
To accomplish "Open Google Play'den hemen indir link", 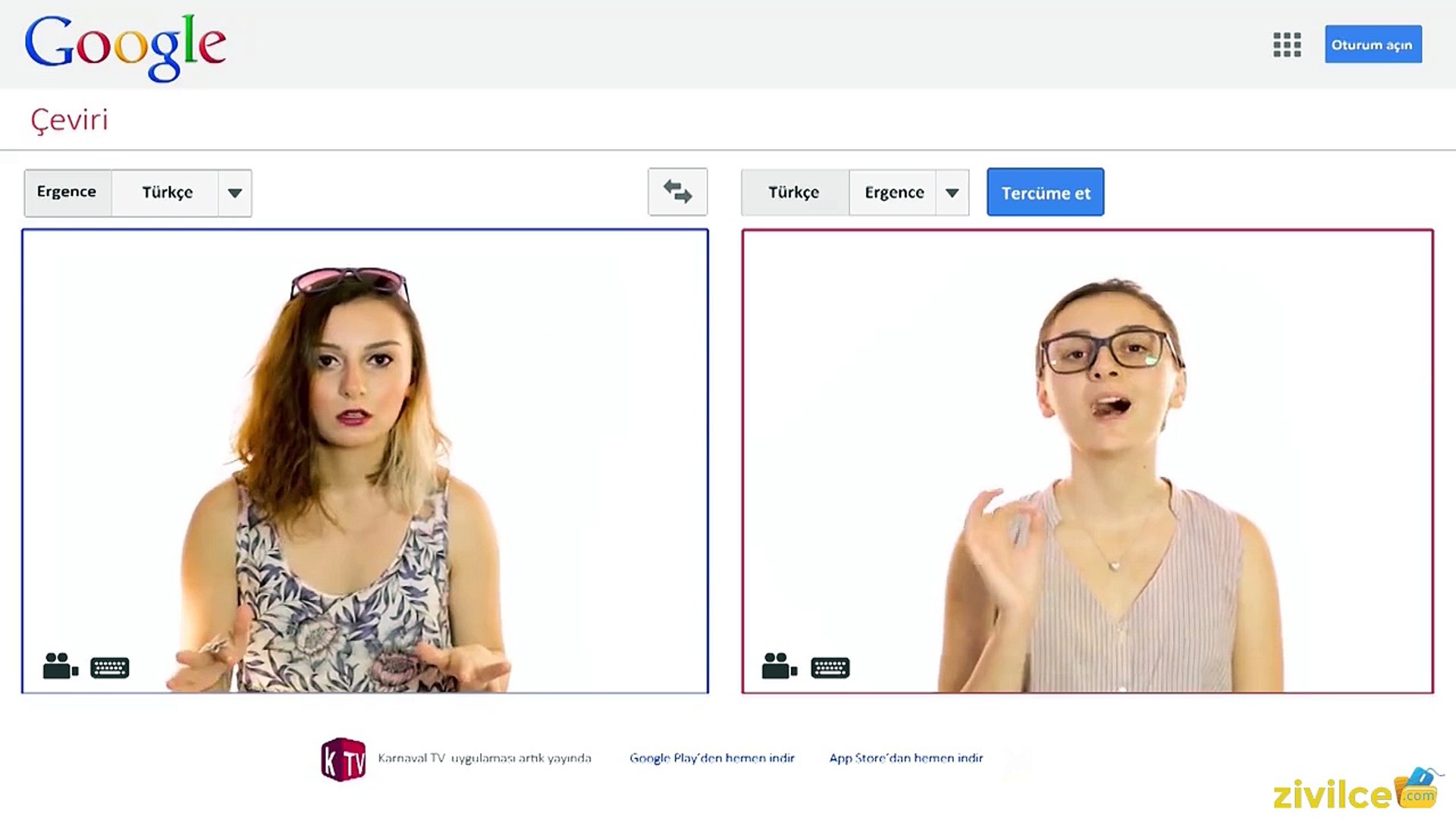I will [711, 758].
